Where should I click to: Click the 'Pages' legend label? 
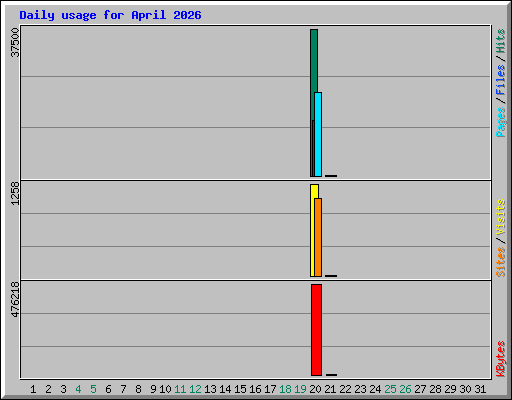tap(500, 122)
